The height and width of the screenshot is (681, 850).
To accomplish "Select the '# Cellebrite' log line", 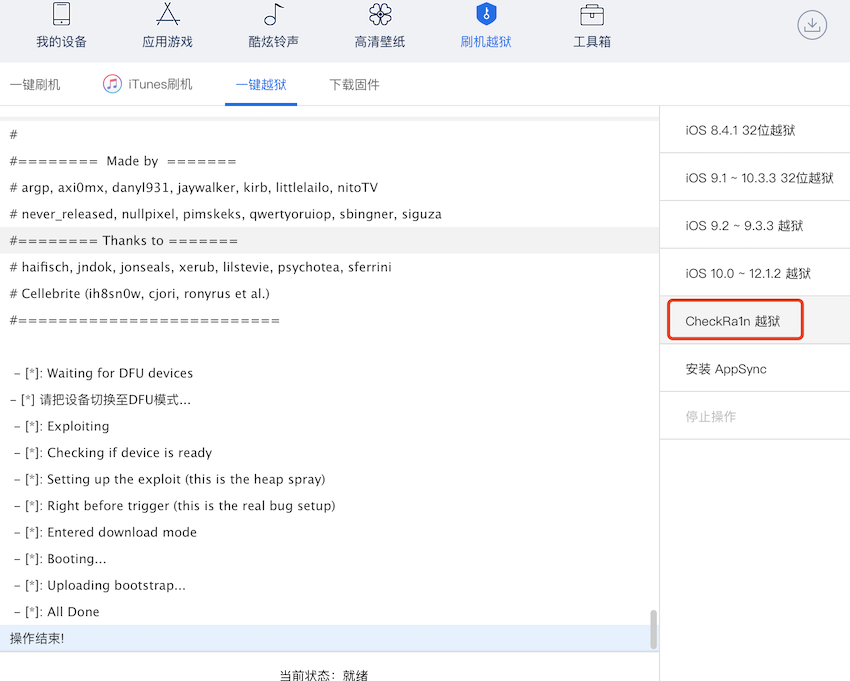I will [x=329, y=293].
